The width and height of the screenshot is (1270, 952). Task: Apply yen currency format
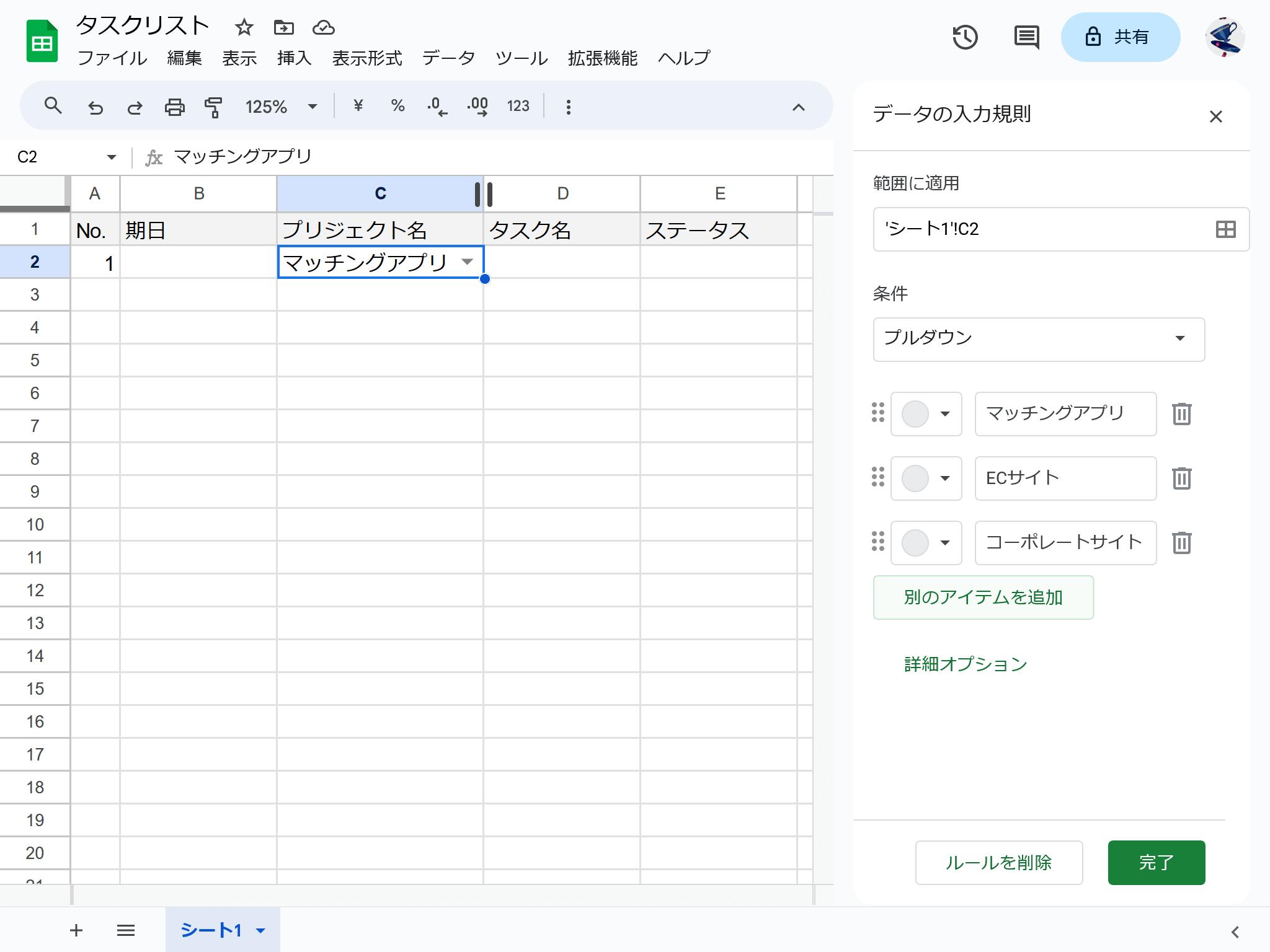point(358,106)
